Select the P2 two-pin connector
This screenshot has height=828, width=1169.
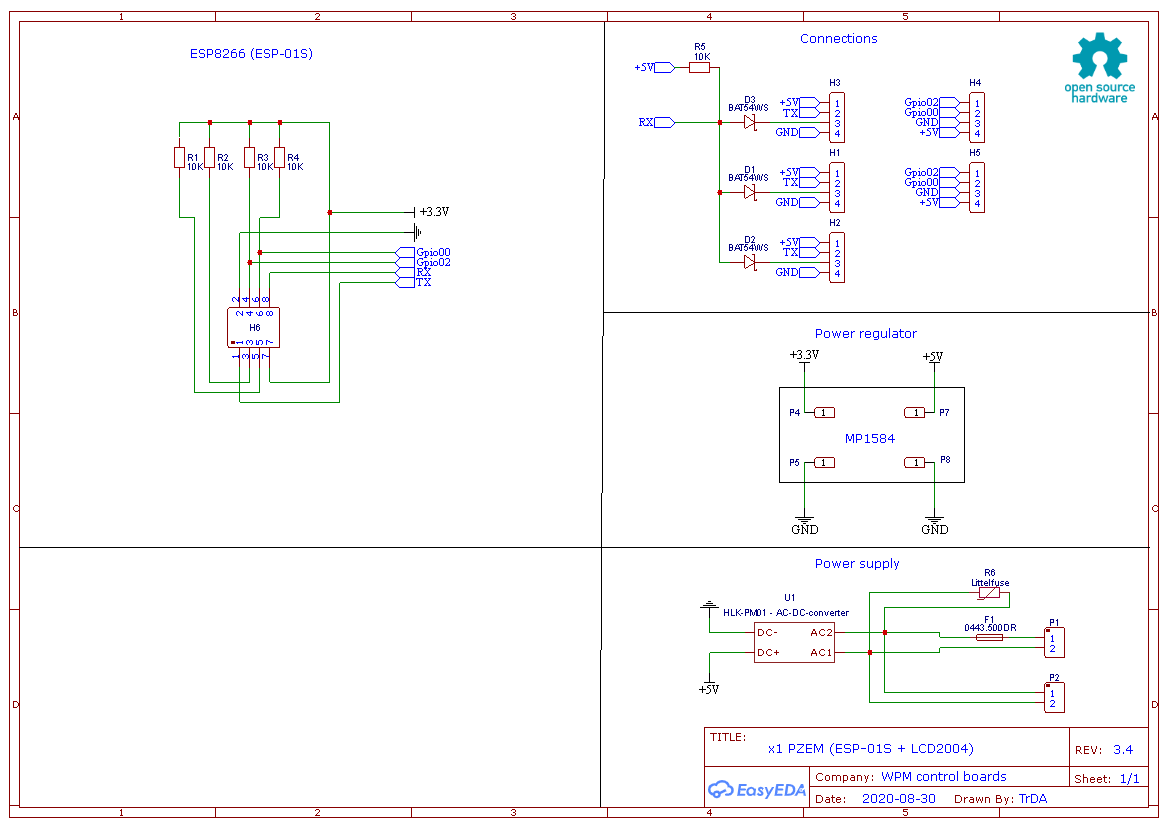coord(1054,698)
